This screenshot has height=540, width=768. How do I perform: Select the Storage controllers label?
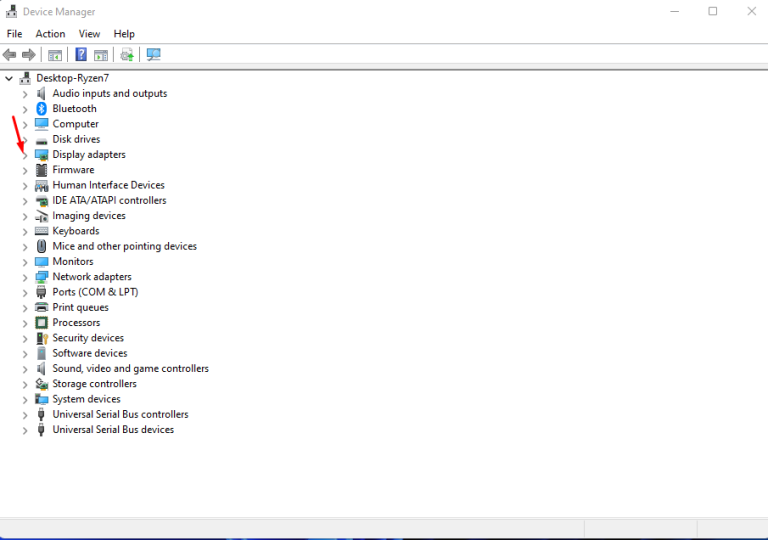coord(94,384)
